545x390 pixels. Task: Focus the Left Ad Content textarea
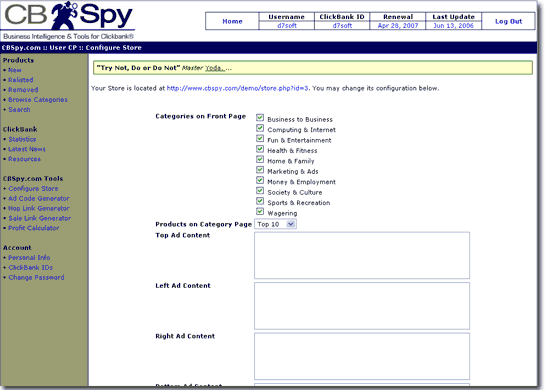click(x=362, y=306)
